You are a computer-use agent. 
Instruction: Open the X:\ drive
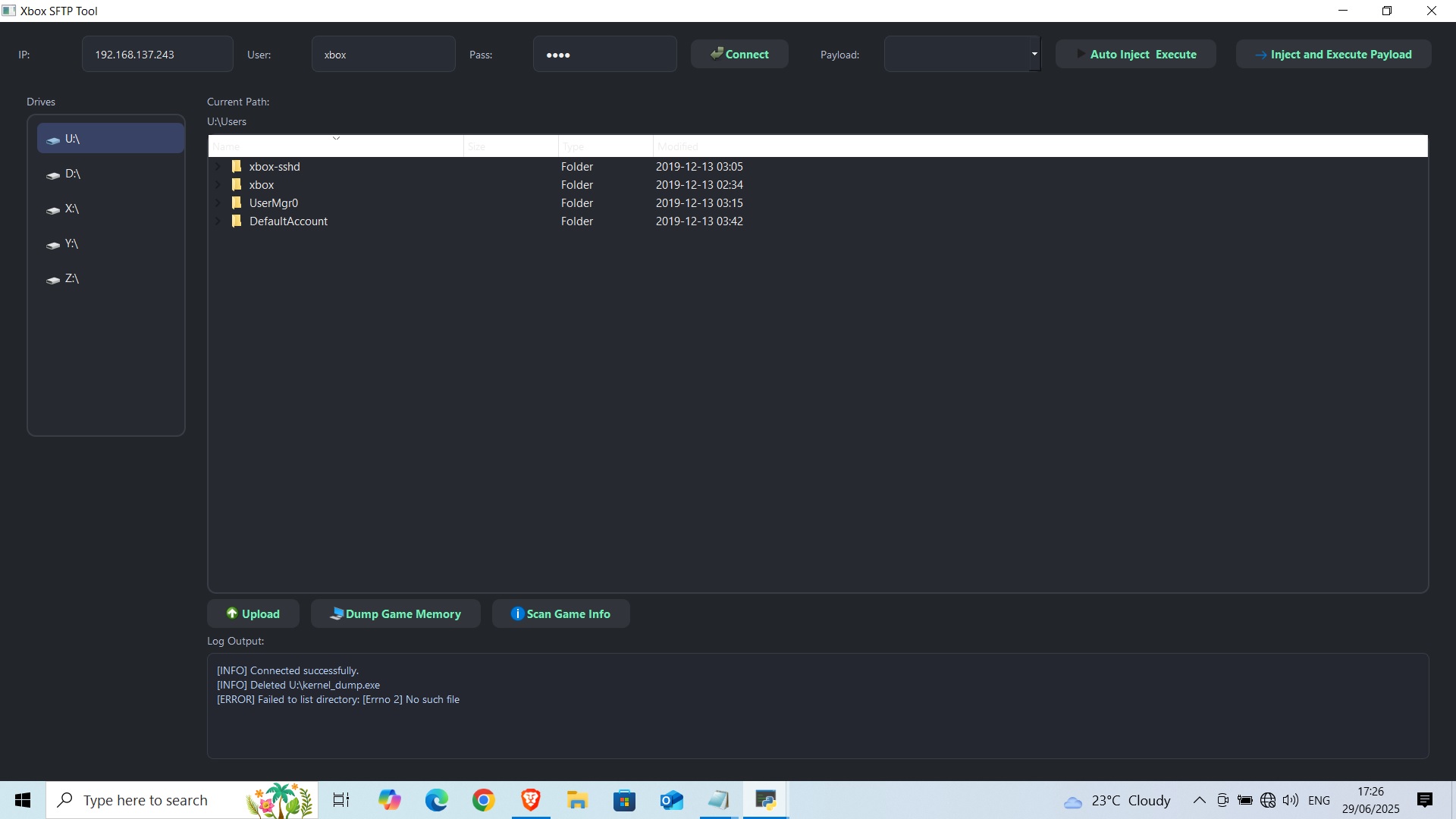click(71, 209)
